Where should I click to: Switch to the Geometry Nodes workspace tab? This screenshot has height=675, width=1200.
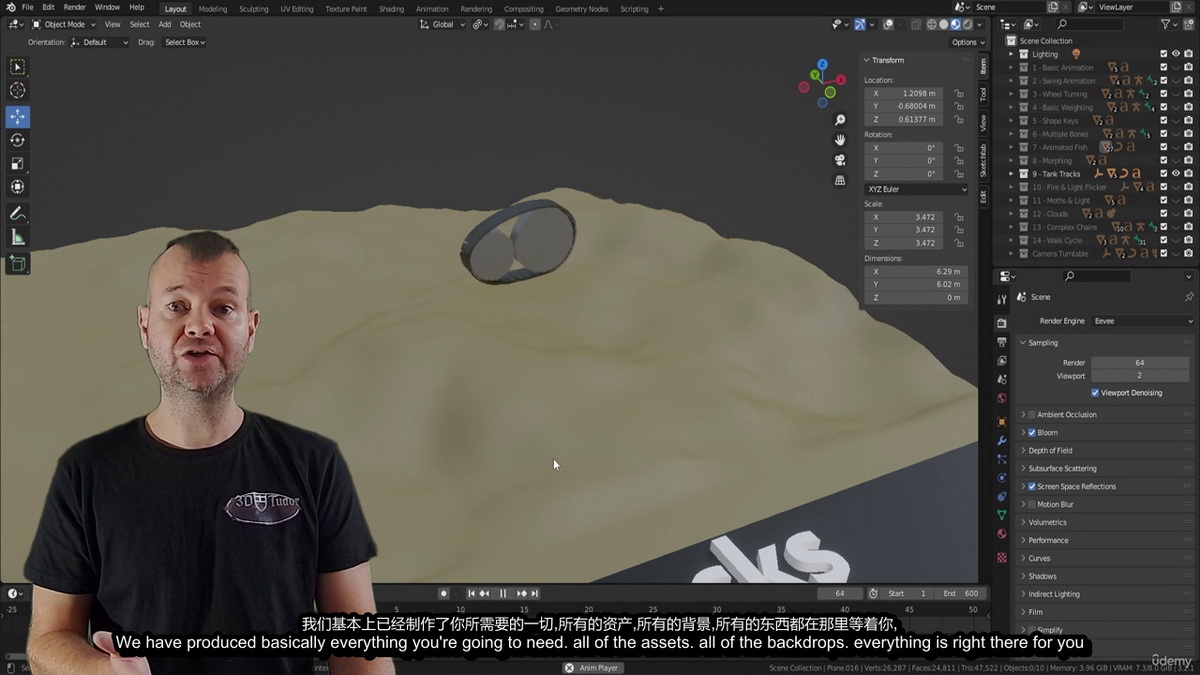coord(582,9)
